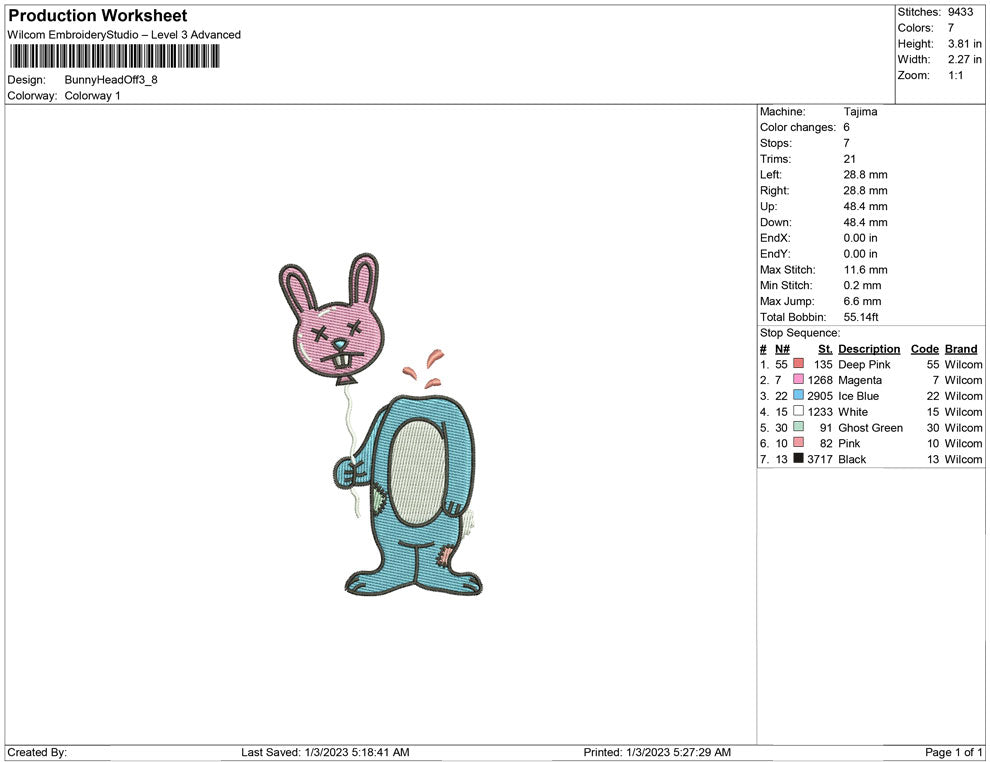
Task: Click the Description column header
Action: [x=869, y=349]
